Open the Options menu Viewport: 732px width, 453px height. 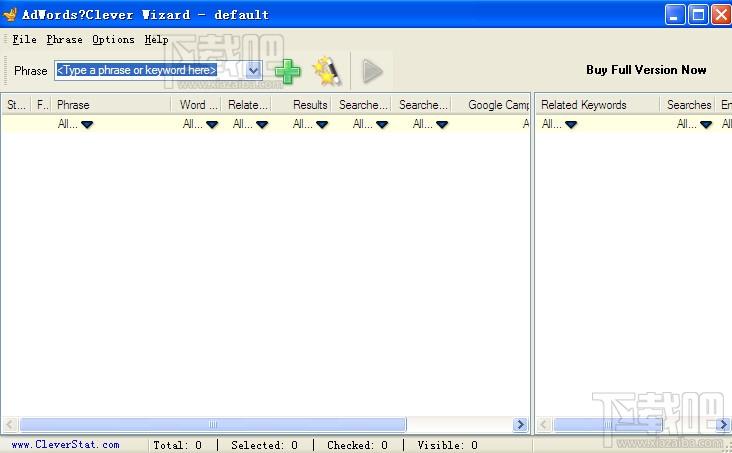(113, 40)
